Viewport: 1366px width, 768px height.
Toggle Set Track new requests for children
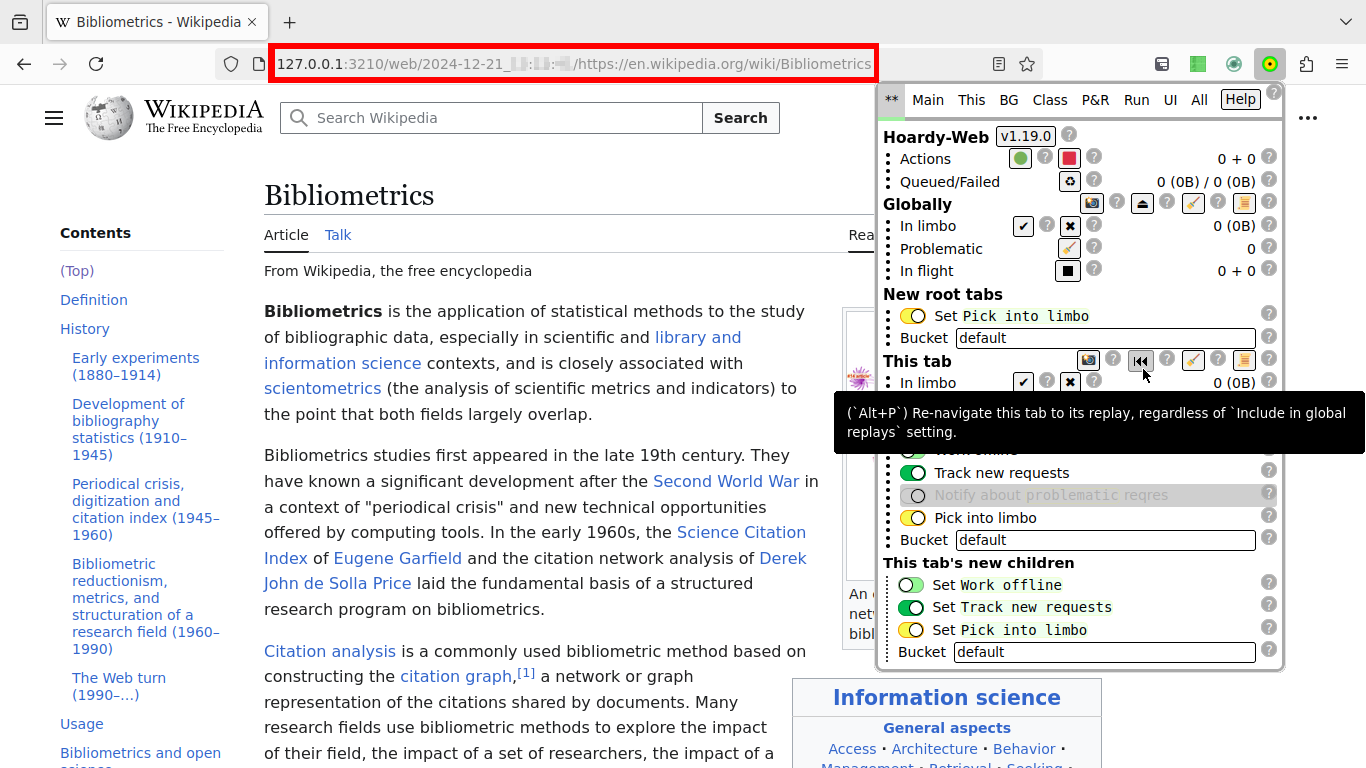click(x=911, y=607)
